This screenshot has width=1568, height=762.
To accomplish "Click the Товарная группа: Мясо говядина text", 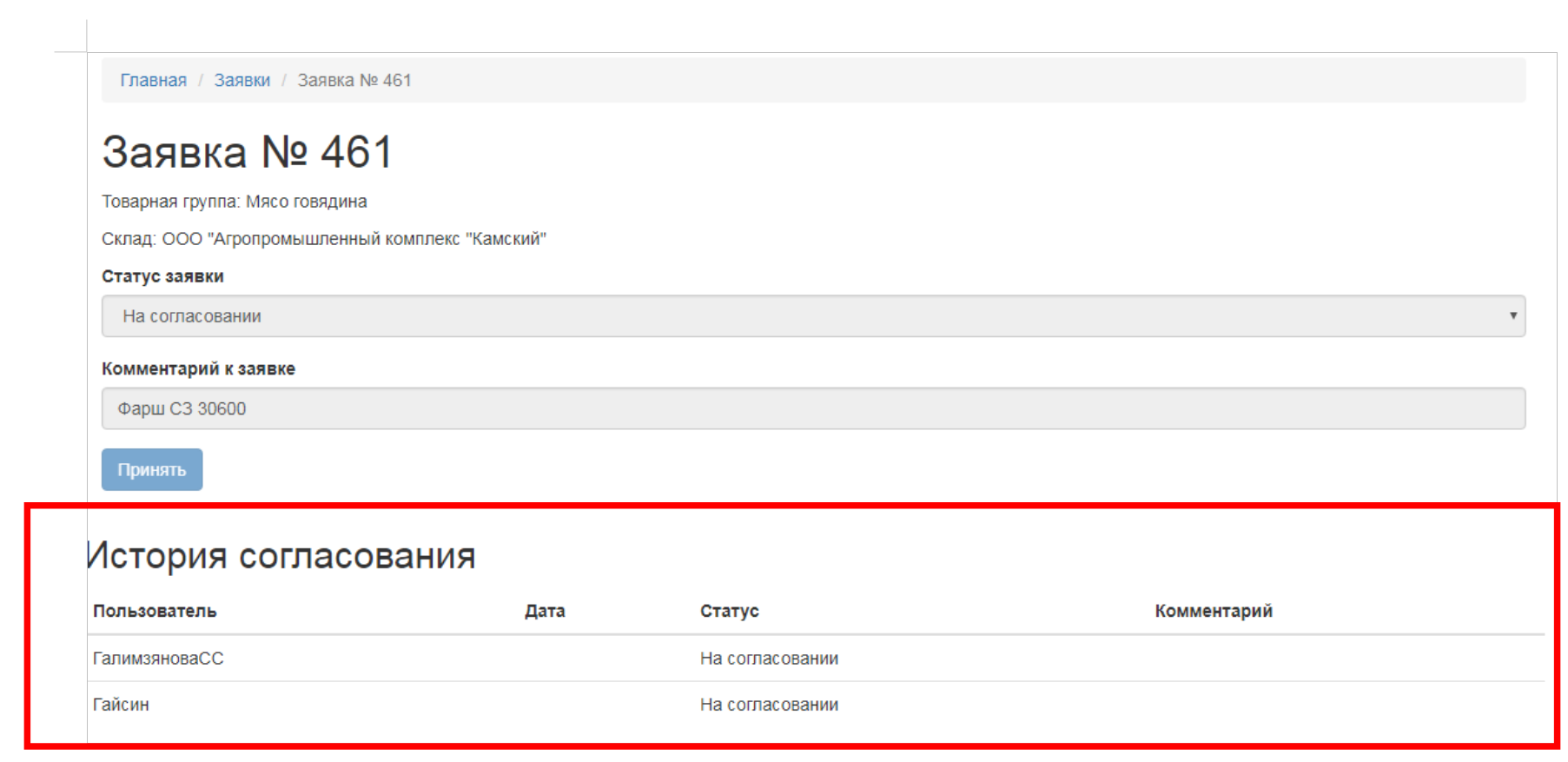I will (x=234, y=202).
